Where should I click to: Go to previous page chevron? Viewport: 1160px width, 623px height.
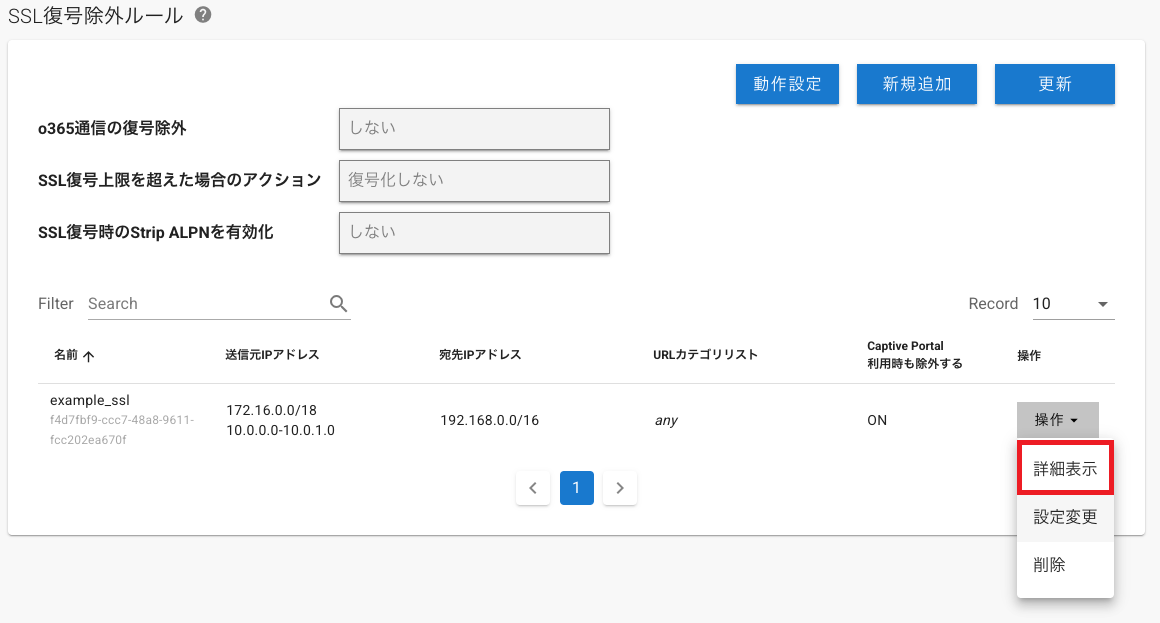coord(533,488)
